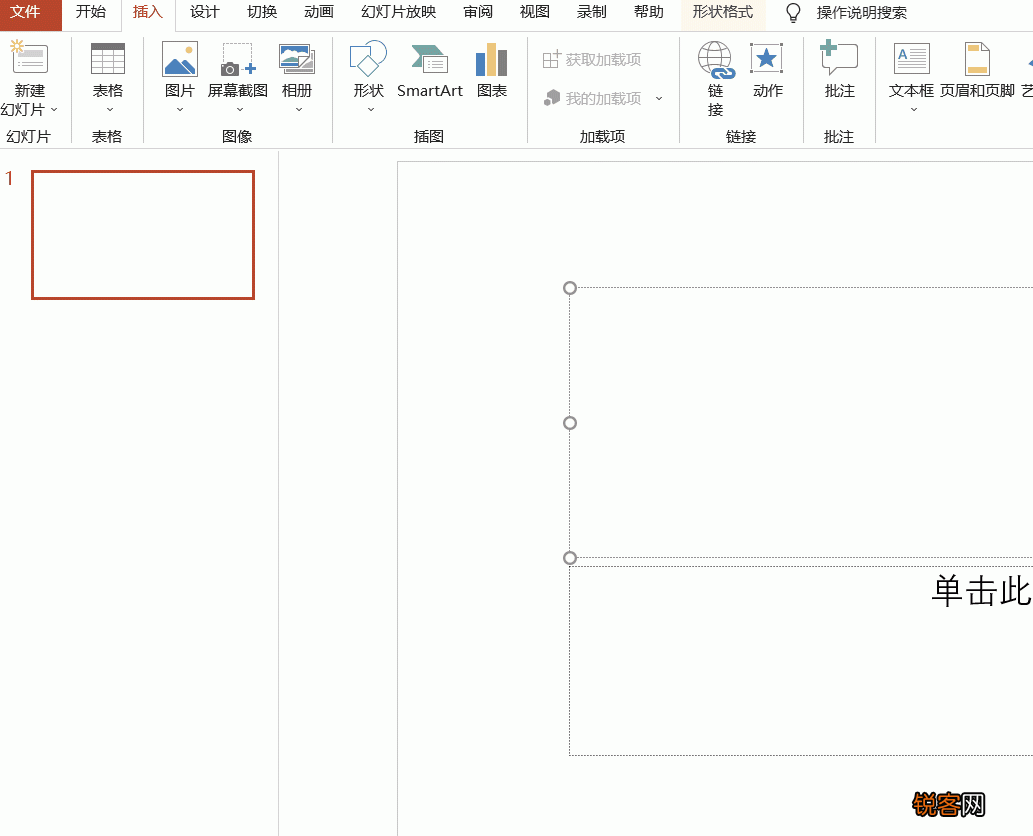1033x836 pixels.
Task: Click the 链接 hyperlink icon
Action: [715, 59]
